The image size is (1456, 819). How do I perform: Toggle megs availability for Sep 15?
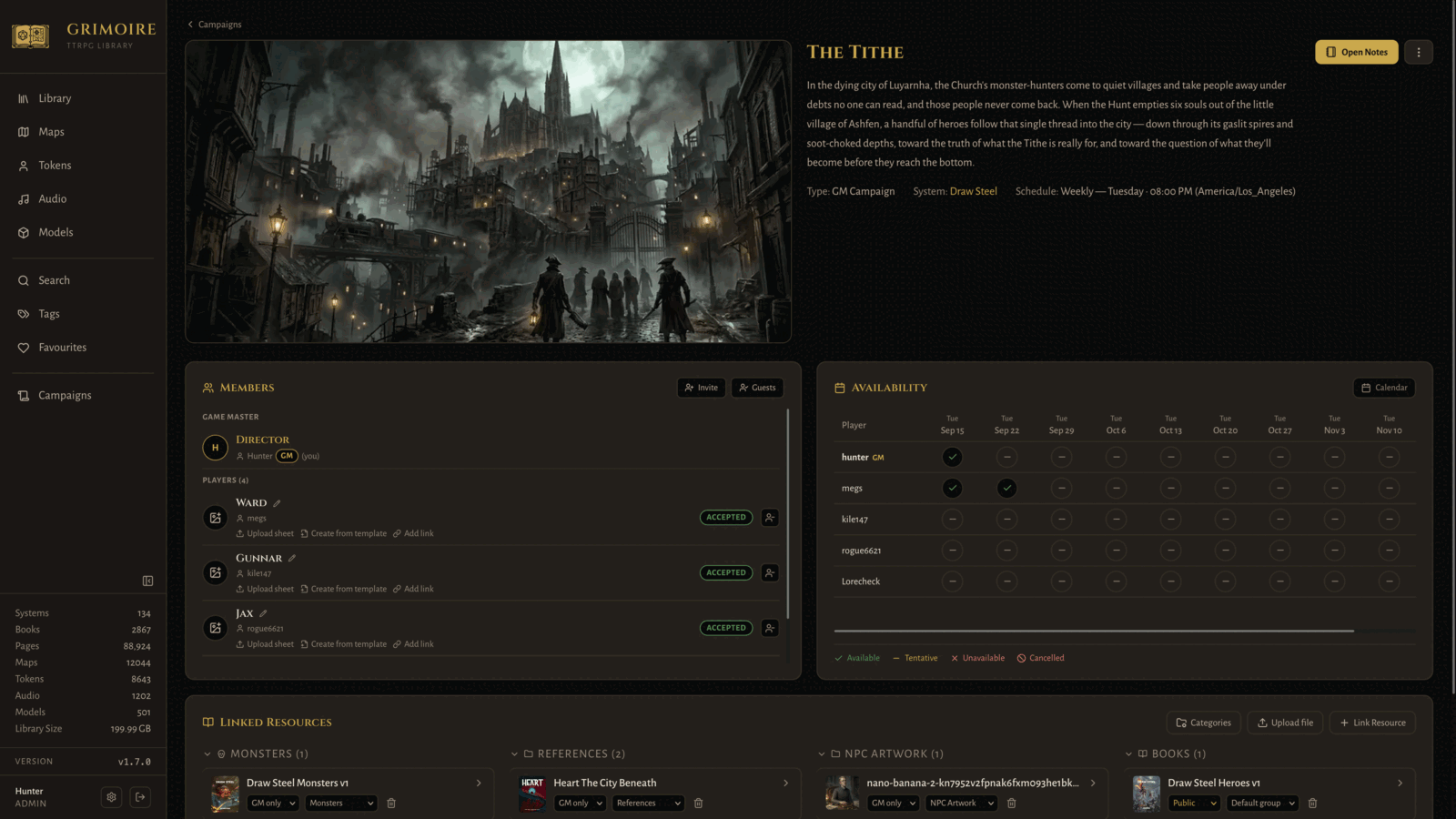[952, 489]
